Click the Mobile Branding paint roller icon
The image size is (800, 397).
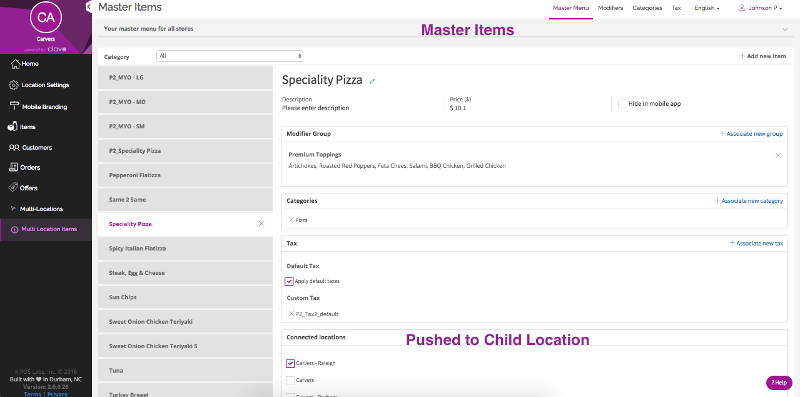(x=14, y=106)
